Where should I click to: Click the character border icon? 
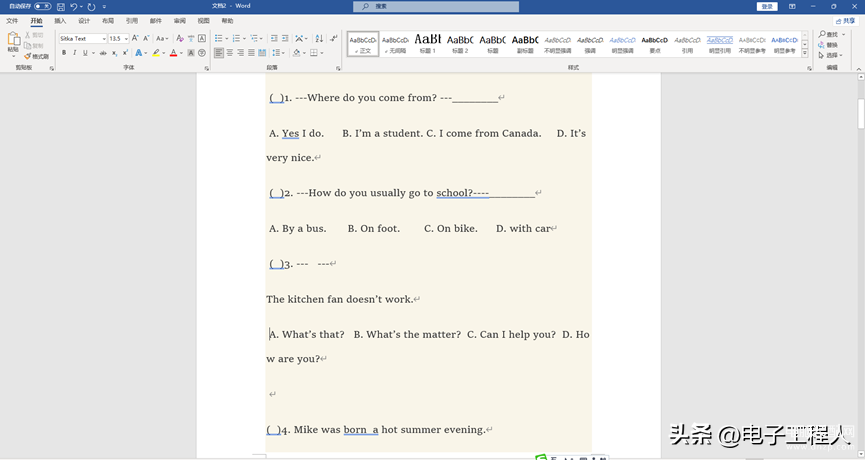pyautogui.click(x=202, y=38)
